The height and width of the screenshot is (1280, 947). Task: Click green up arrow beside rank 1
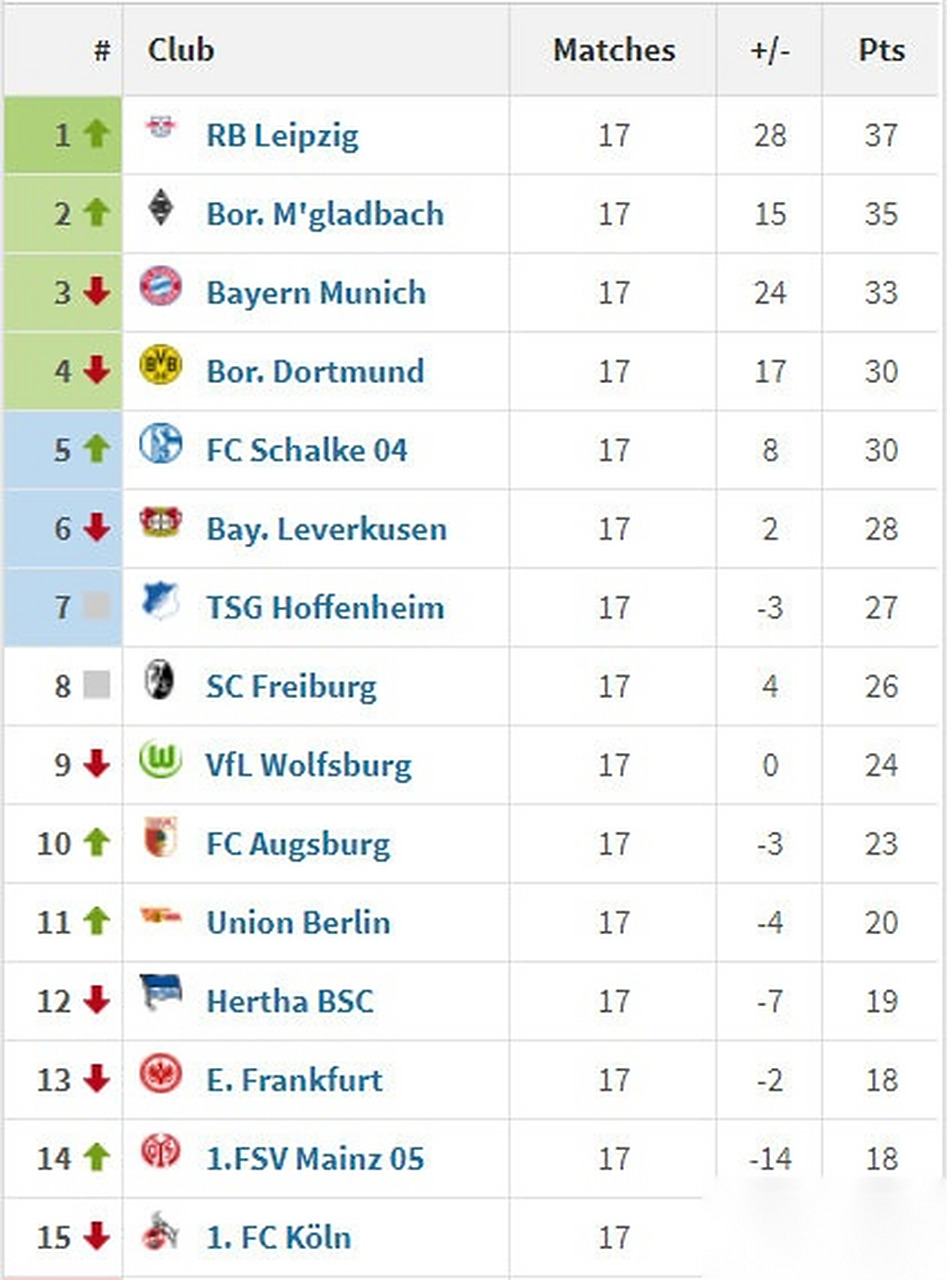(x=96, y=133)
